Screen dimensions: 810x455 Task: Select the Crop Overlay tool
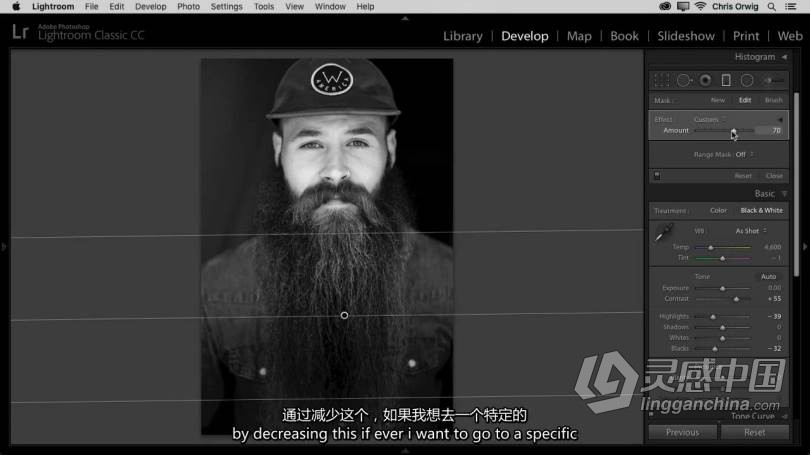(661, 80)
